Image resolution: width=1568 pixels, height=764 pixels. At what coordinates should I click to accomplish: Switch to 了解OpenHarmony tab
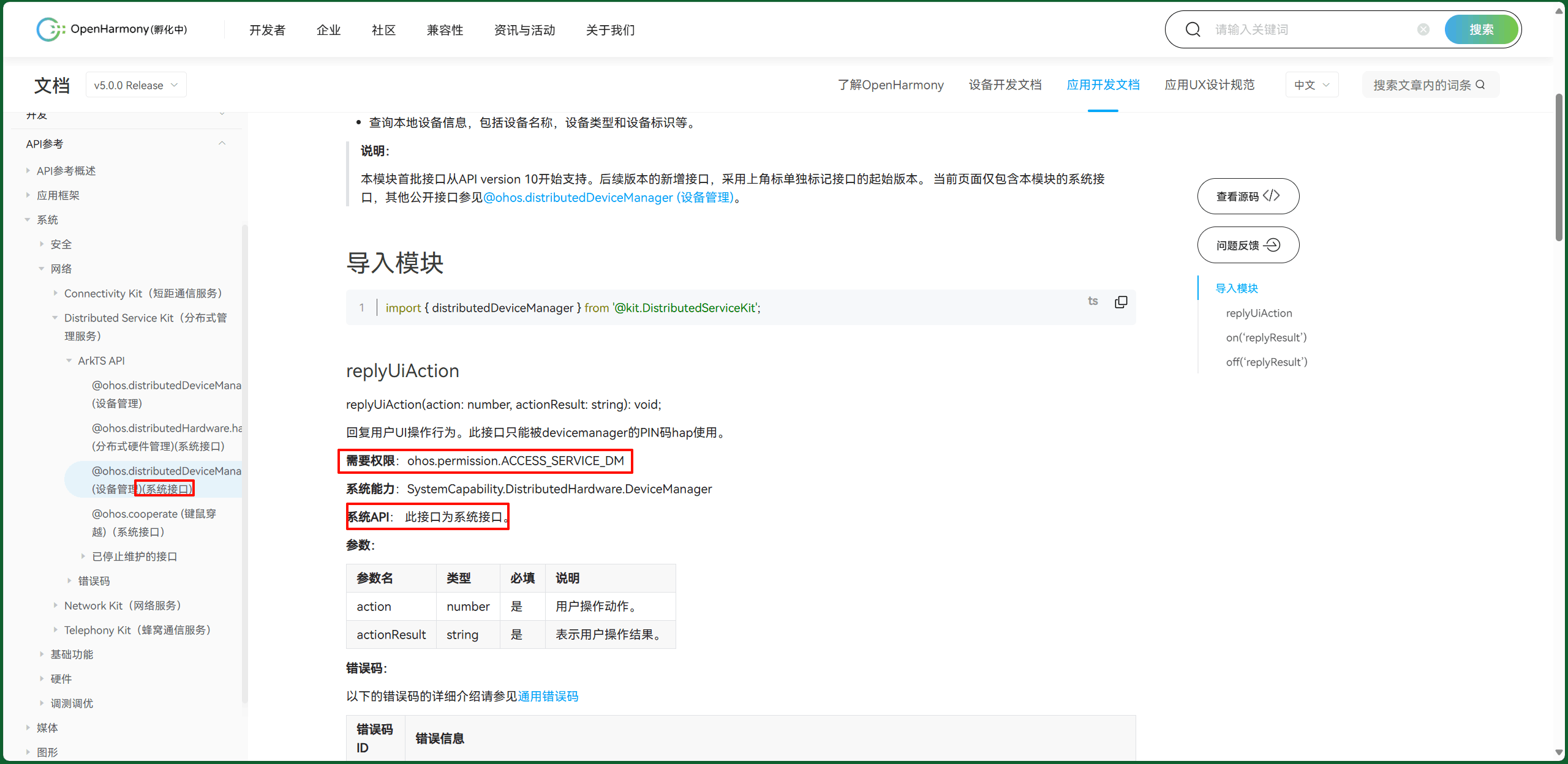click(x=891, y=85)
